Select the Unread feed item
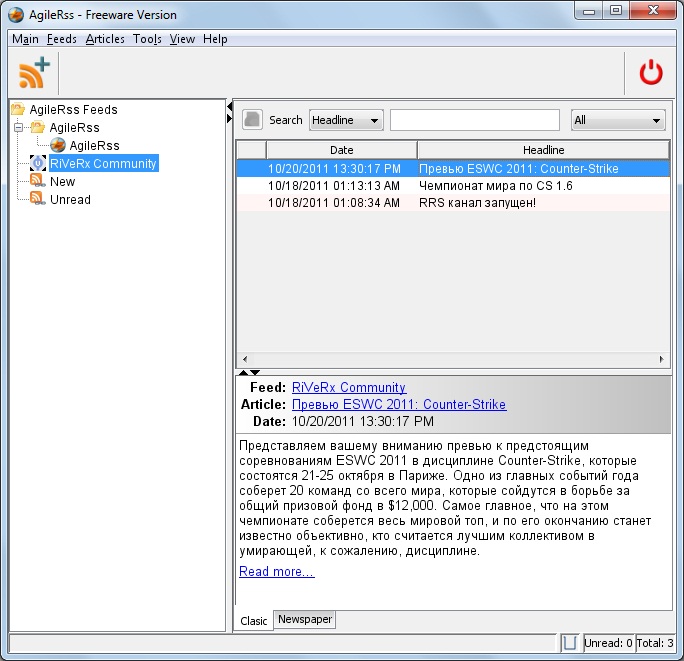 pos(70,199)
